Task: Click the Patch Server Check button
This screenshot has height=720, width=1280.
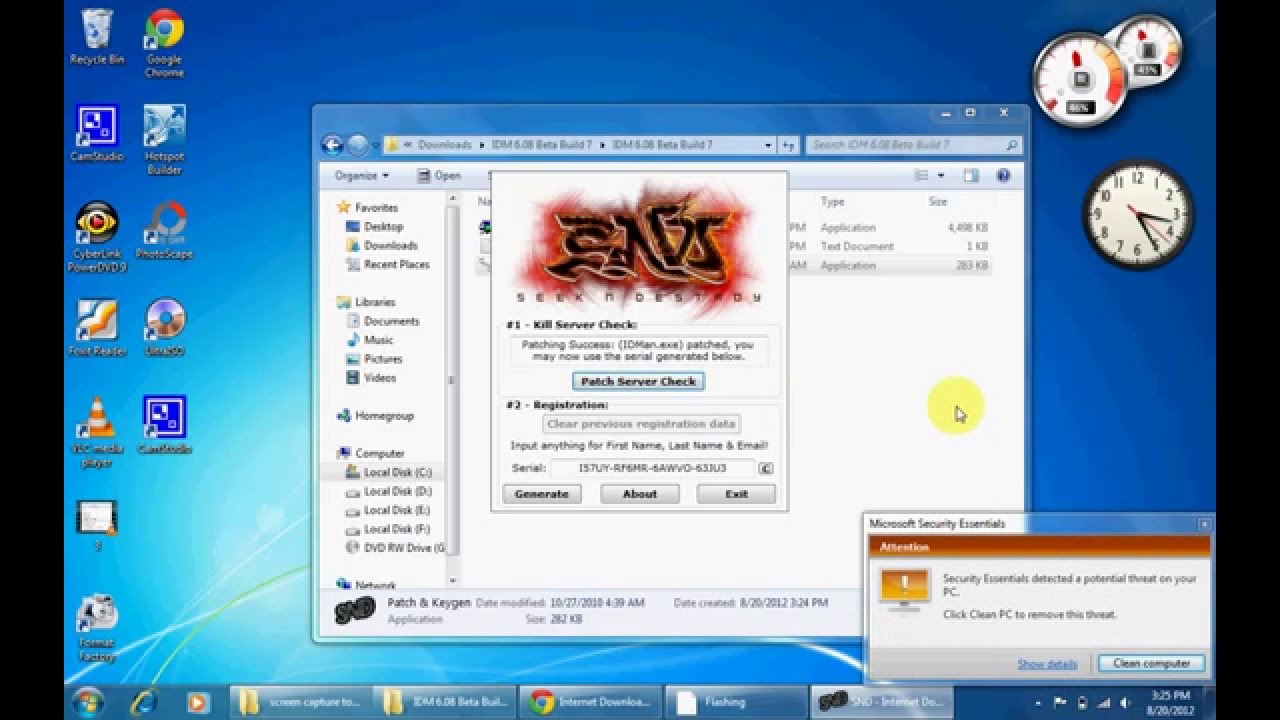Action: [638, 381]
